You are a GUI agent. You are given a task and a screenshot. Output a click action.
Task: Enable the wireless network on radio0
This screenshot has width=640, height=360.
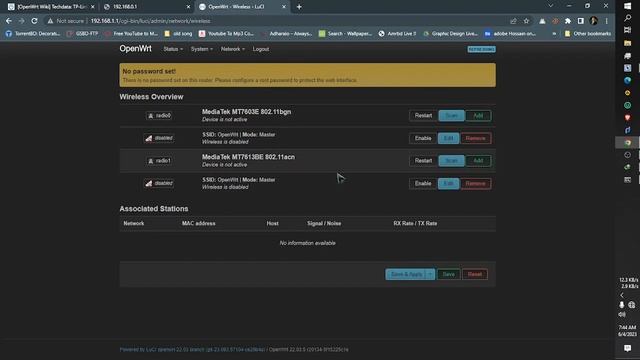(x=423, y=138)
